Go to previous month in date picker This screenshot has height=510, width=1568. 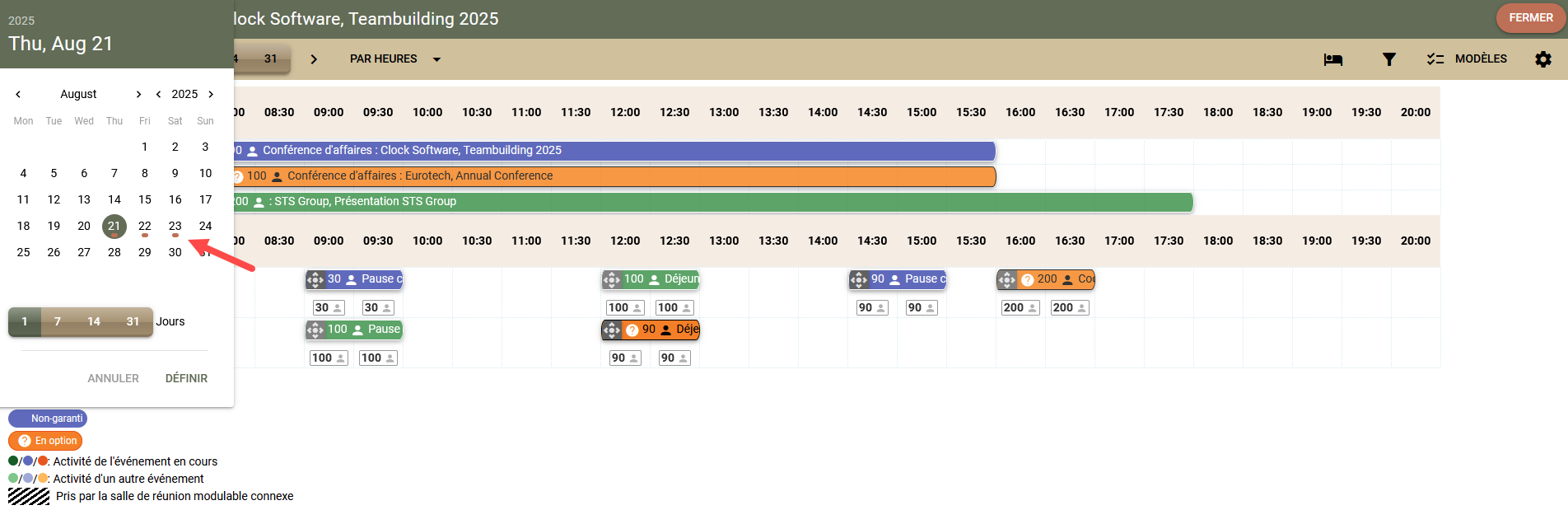[18, 94]
